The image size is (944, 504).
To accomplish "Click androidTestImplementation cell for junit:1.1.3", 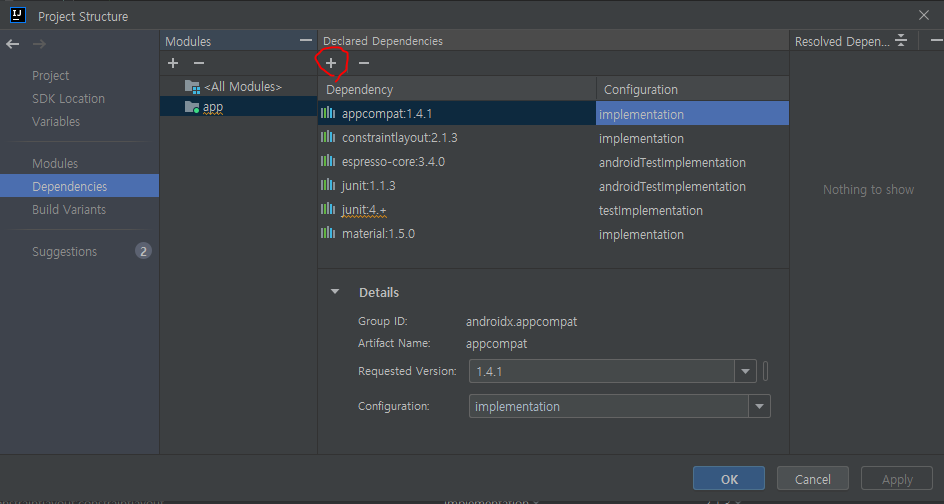I will (692, 186).
